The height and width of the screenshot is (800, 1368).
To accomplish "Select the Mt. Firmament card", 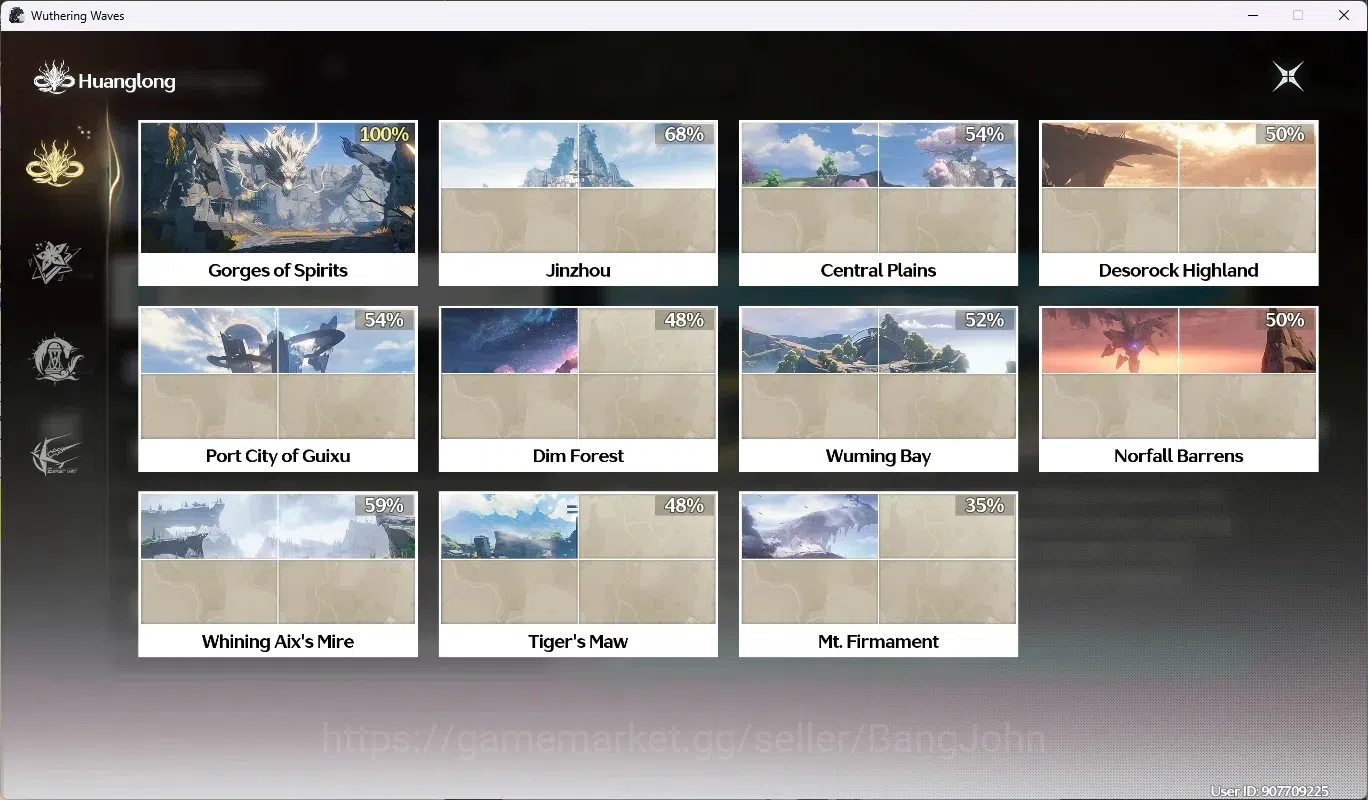I will click(x=878, y=574).
